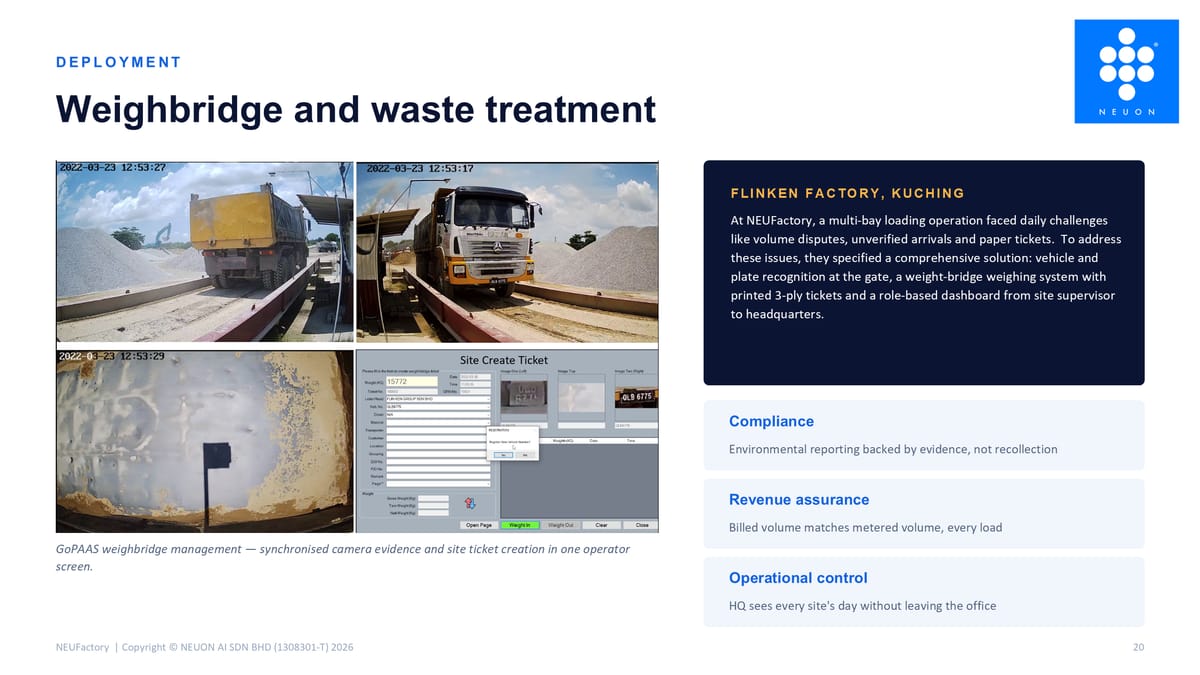Open the Location dropdown
Viewport: 1200px width, 675px height.
[438, 446]
